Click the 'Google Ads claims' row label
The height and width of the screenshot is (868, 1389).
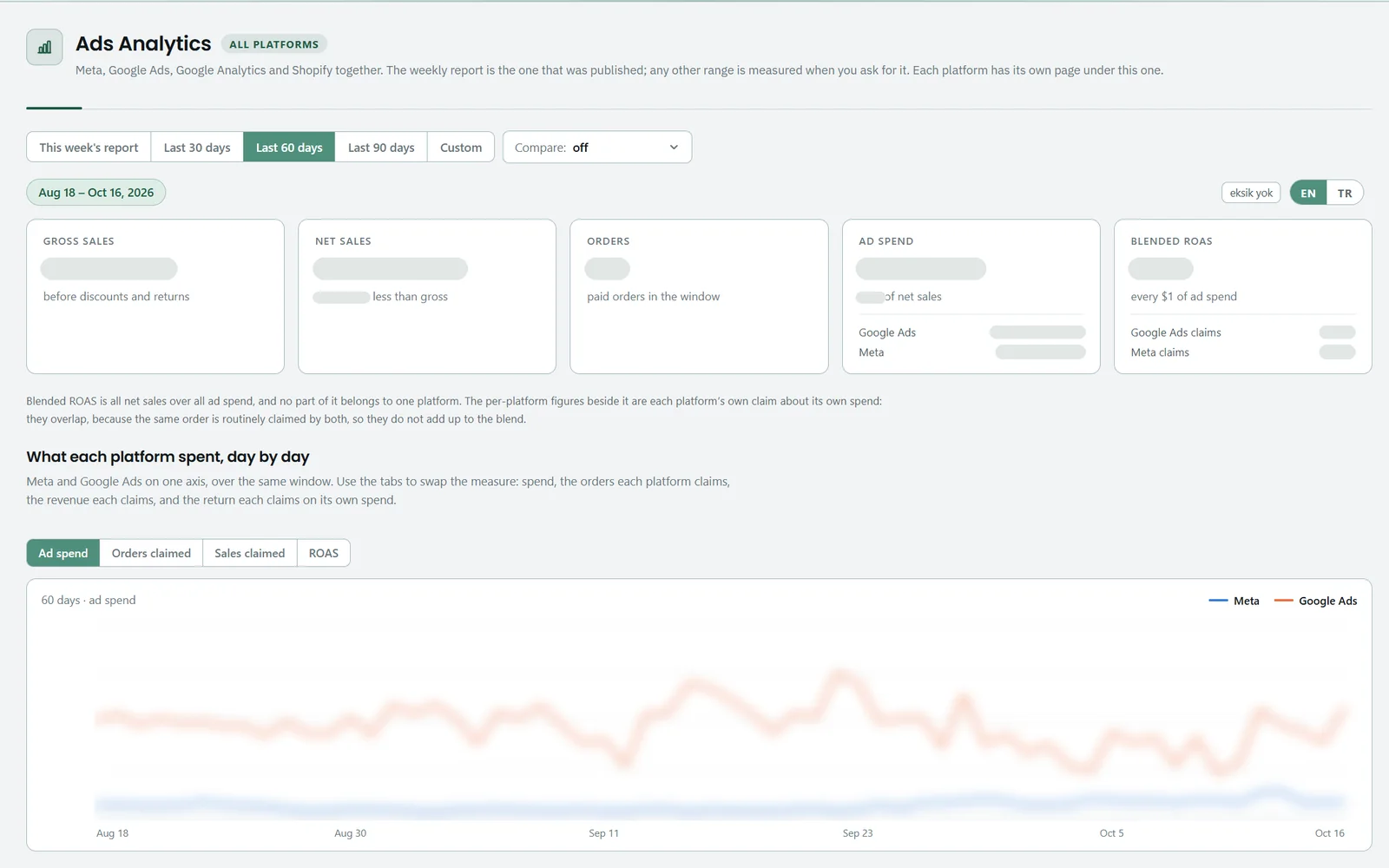point(1175,332)
